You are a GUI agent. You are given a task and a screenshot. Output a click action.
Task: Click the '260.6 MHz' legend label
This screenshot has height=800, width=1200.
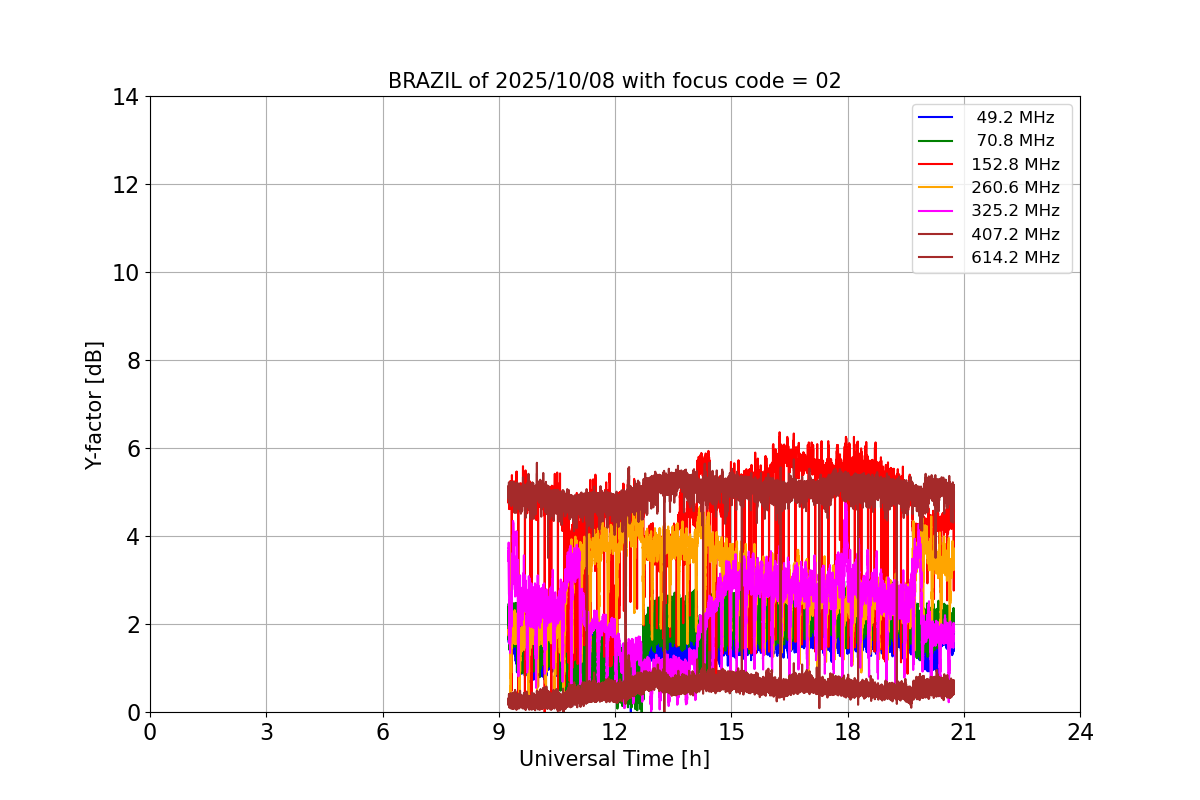click(x=1015, y=187)
